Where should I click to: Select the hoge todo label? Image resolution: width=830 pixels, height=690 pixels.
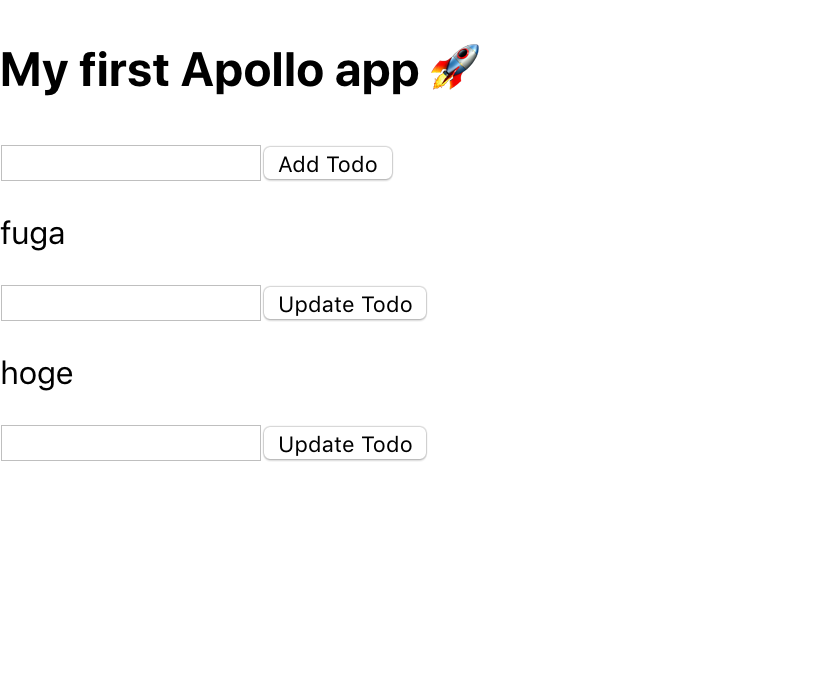point(37,373)
